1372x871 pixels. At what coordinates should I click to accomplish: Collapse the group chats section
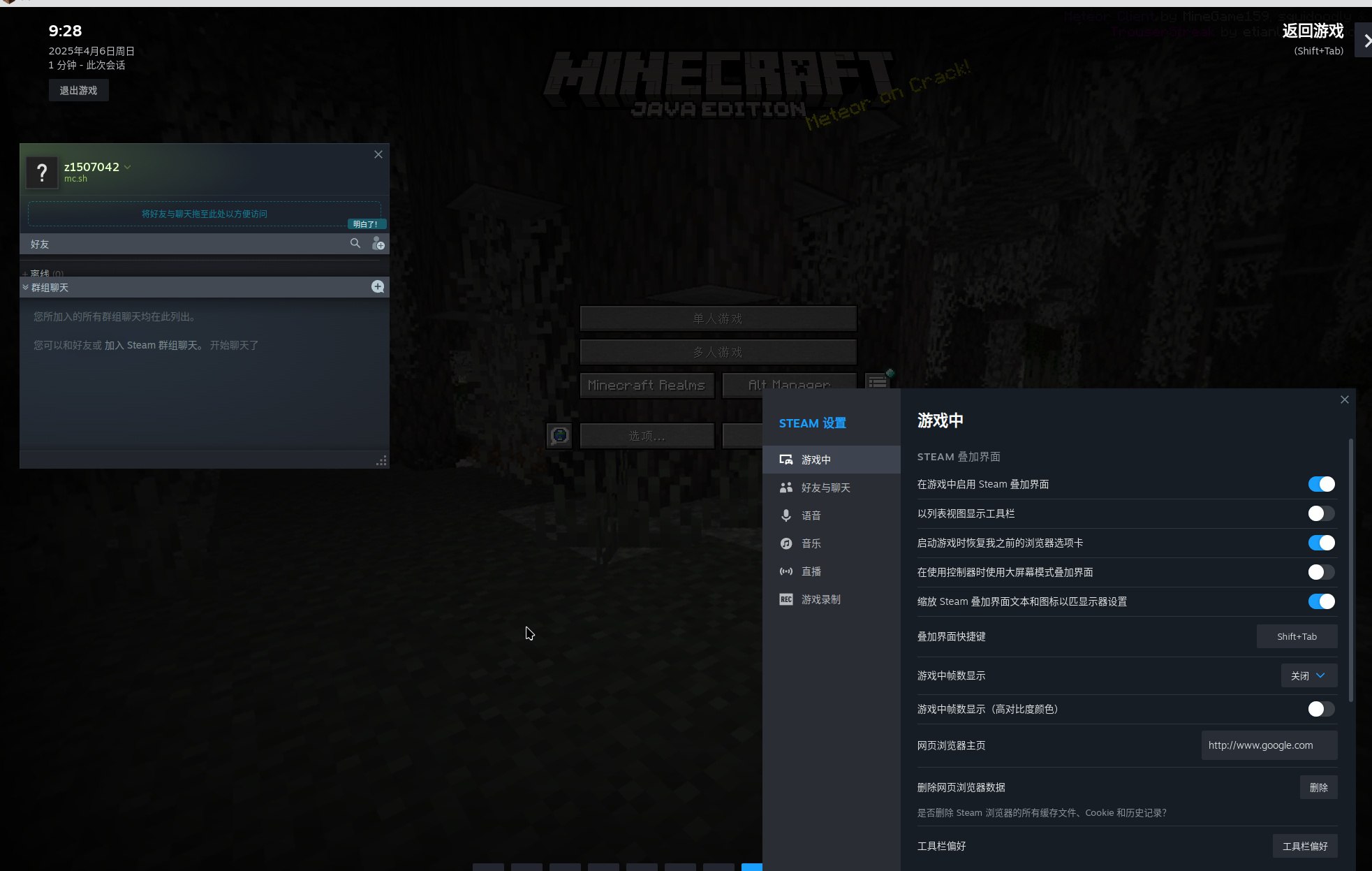[x=26, y=287]
